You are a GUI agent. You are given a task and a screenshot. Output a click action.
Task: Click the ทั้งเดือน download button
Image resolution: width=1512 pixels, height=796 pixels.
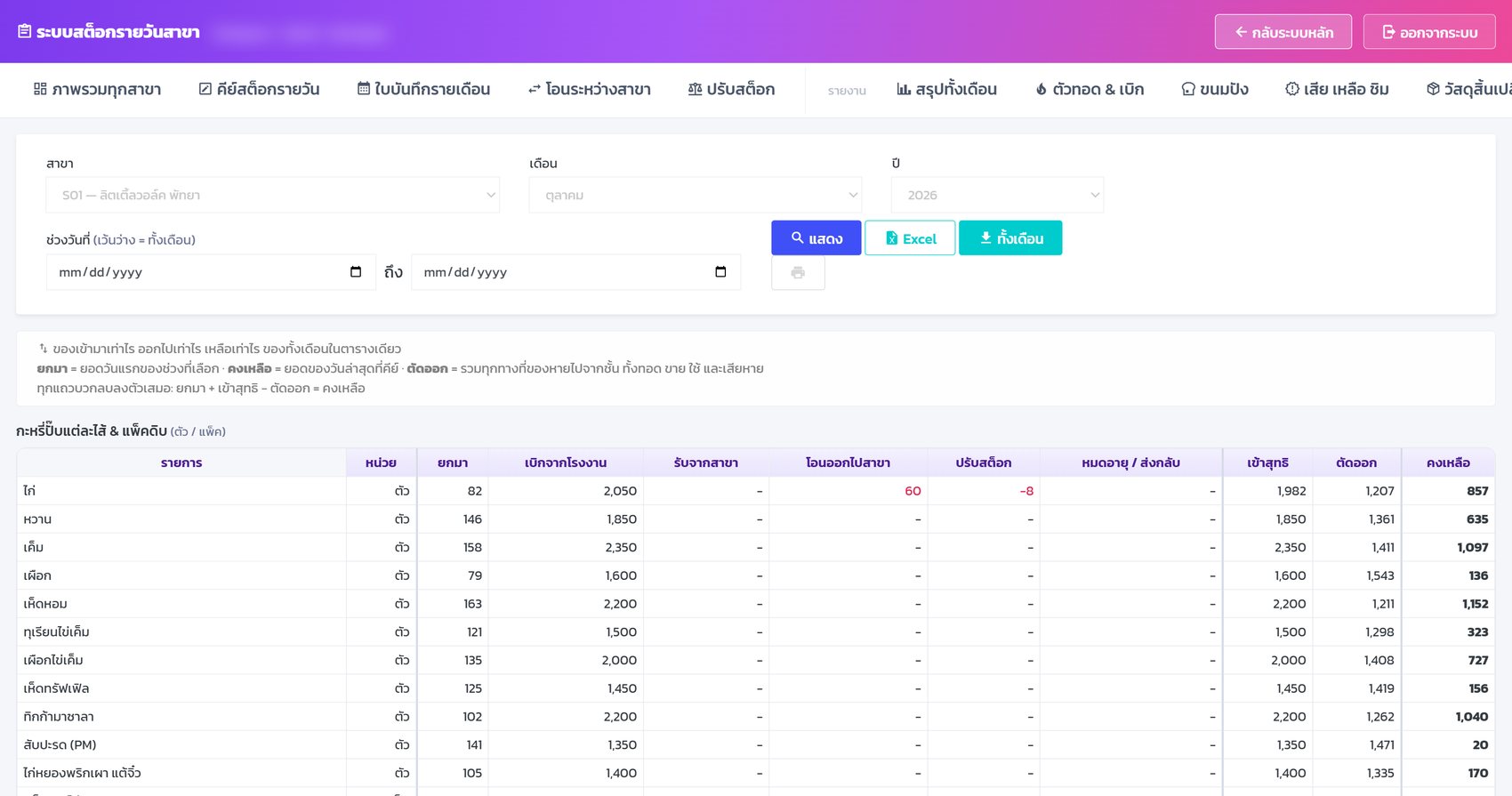(x=1010, y=238)
